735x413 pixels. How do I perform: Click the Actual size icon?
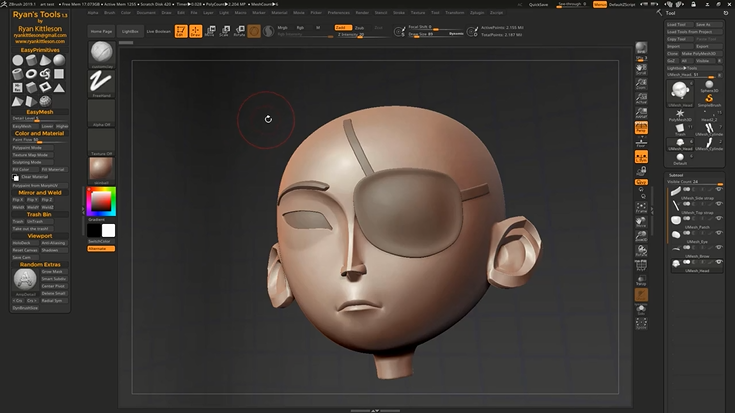pos(641,98)
